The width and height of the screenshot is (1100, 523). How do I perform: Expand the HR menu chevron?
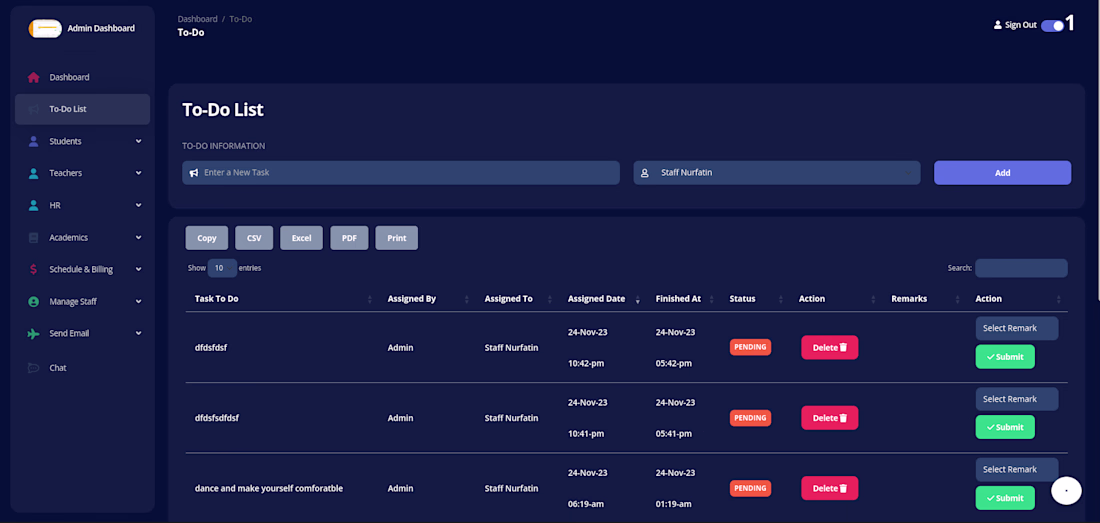click(x=138, y=205)
